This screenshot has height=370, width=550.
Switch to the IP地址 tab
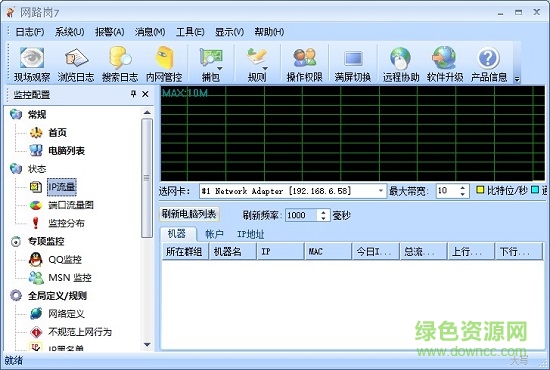pos(250,234)
